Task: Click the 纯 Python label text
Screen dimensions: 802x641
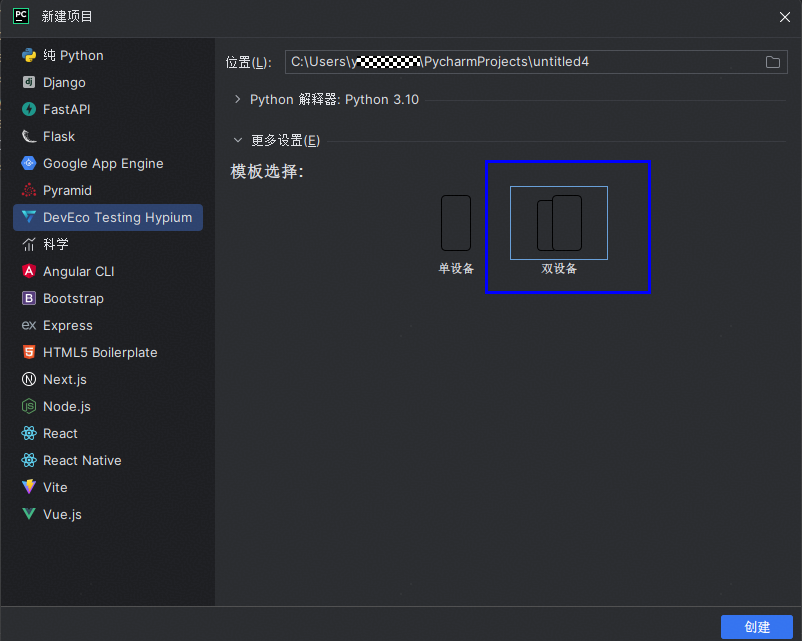Action: tap(73, 55)
